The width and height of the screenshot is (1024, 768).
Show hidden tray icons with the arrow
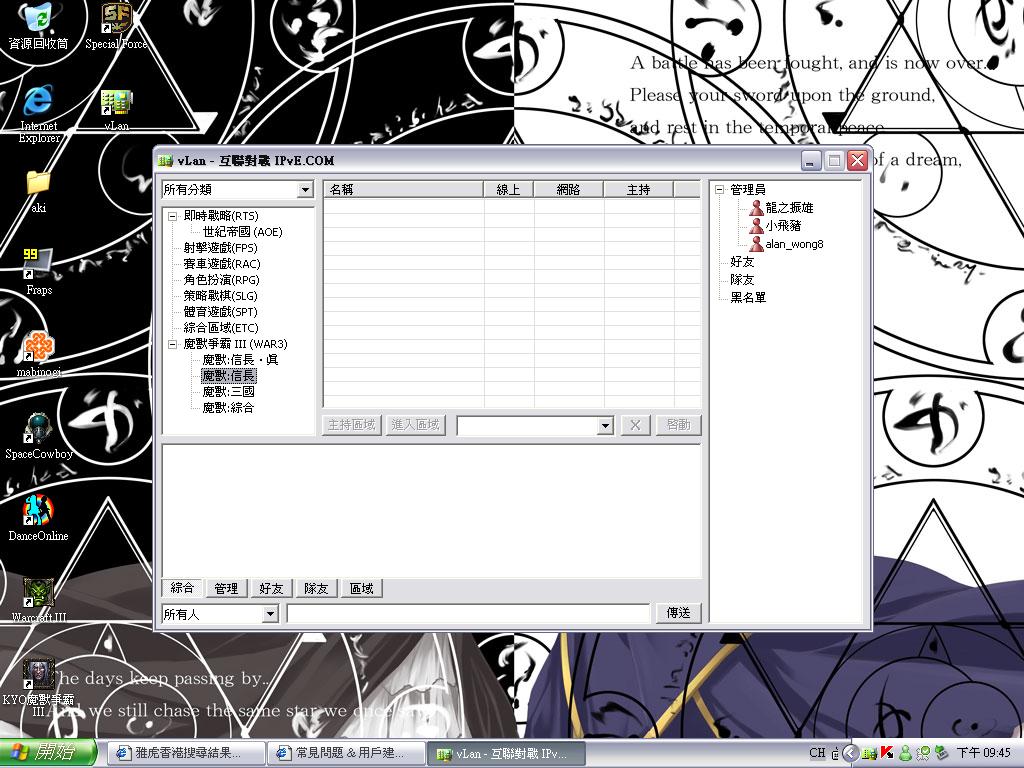850,753
